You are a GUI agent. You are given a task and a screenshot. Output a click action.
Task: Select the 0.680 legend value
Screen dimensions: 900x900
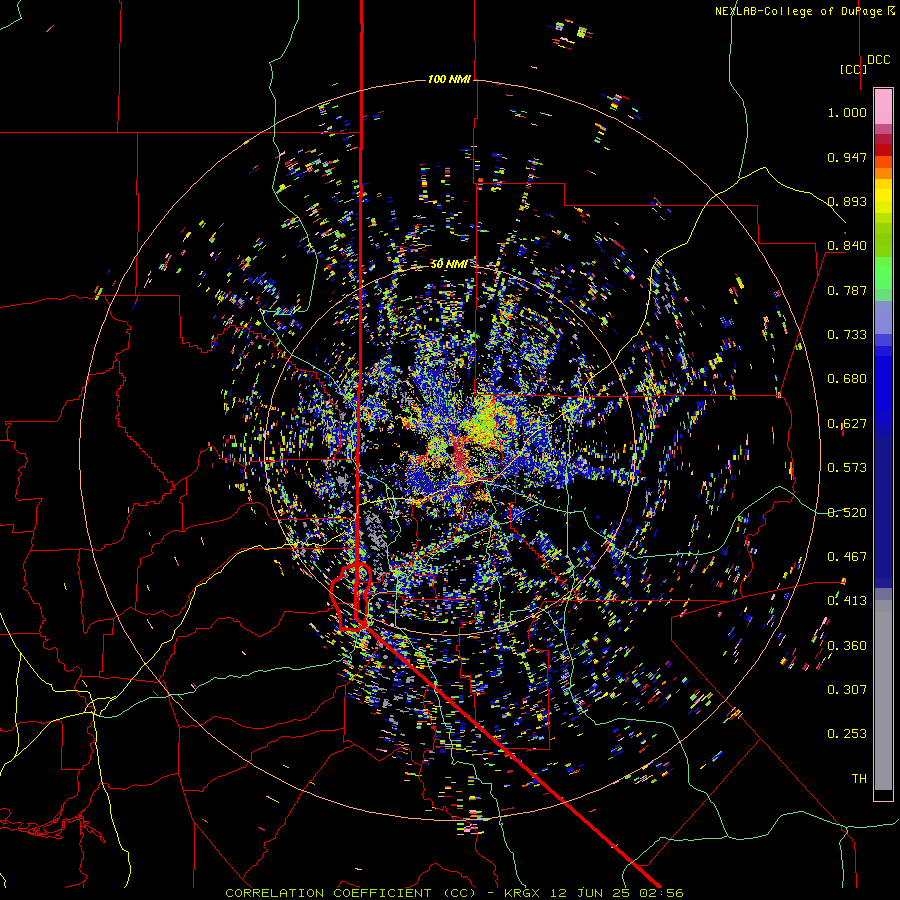[847, 379]
